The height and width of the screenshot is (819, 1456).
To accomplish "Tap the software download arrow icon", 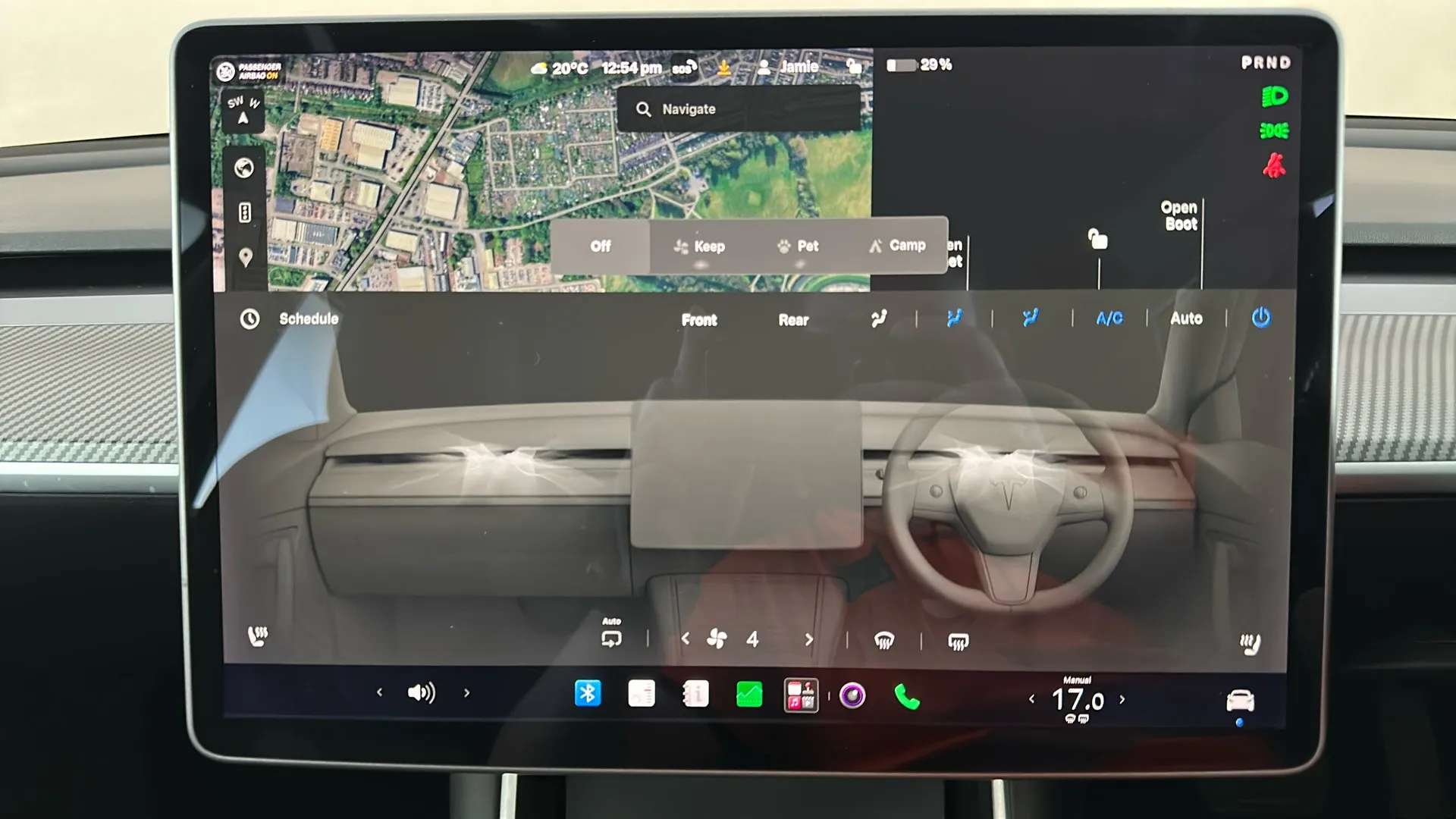I will 724,67.
